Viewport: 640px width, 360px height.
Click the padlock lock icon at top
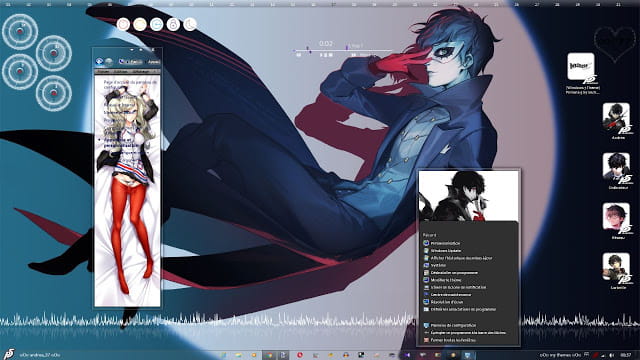[173, 24]
